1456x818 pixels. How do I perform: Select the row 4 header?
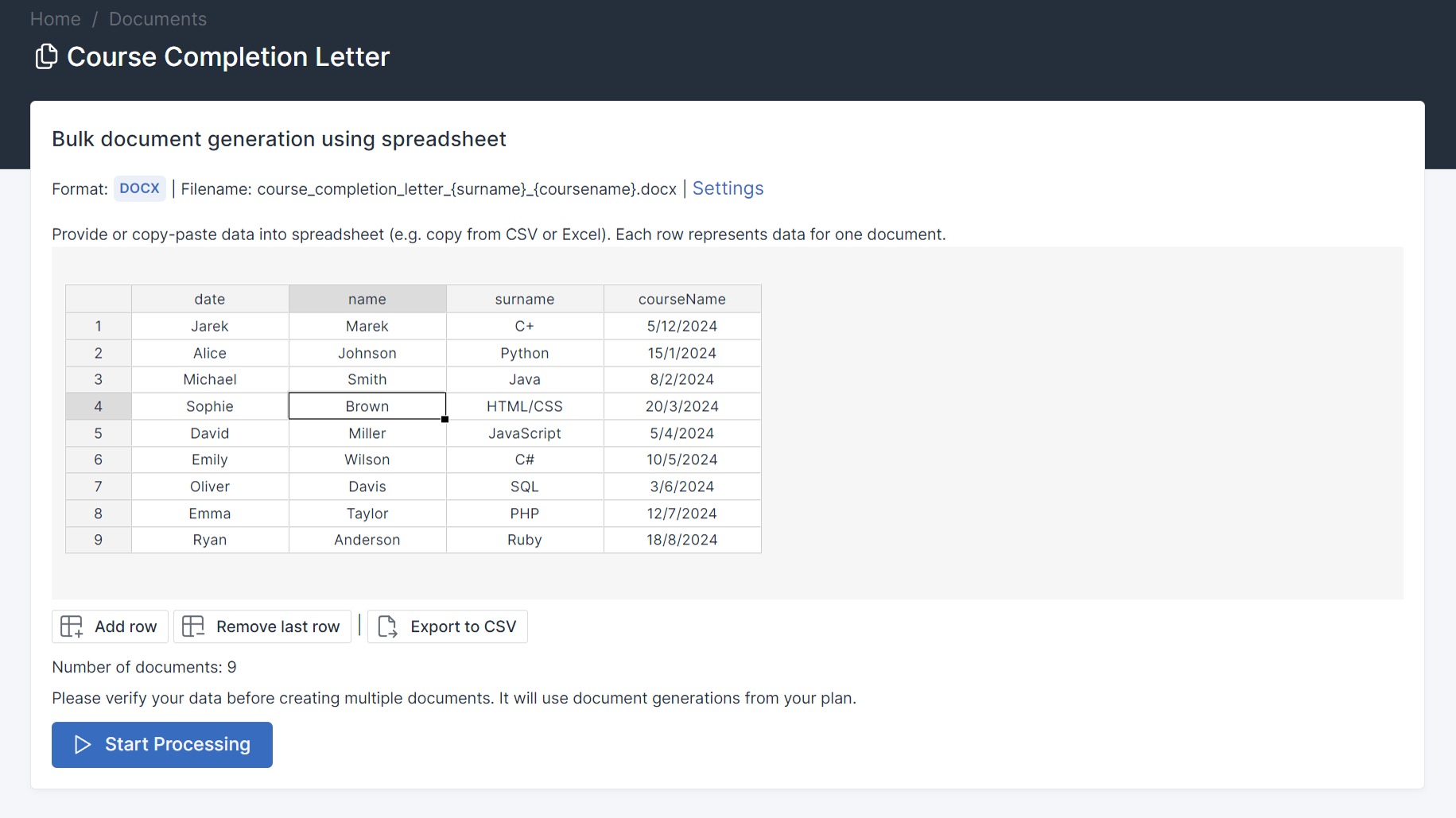(99, 406)
